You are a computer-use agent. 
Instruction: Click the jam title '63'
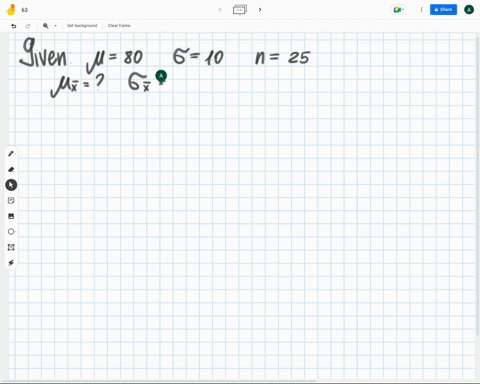25,10
